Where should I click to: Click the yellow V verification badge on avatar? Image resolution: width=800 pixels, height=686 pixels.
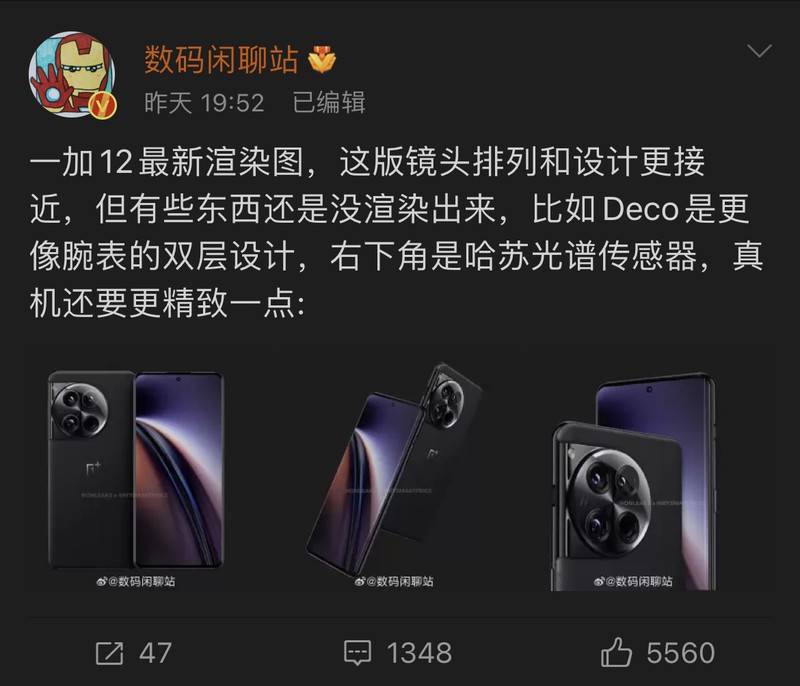click(x=103, y=105)
